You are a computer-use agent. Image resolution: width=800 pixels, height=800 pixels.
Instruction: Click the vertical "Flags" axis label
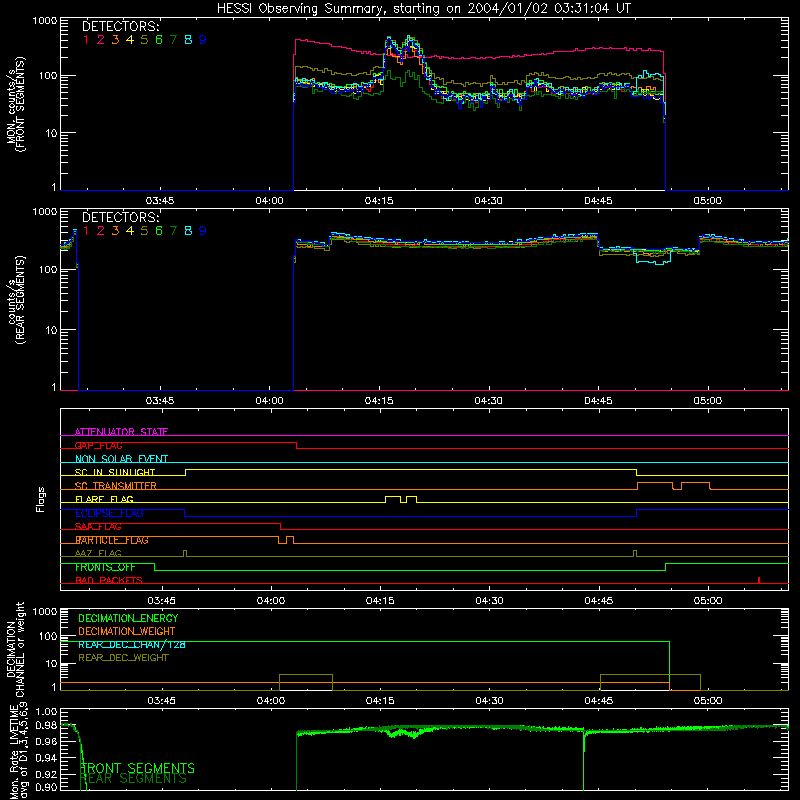pos(41,499)
